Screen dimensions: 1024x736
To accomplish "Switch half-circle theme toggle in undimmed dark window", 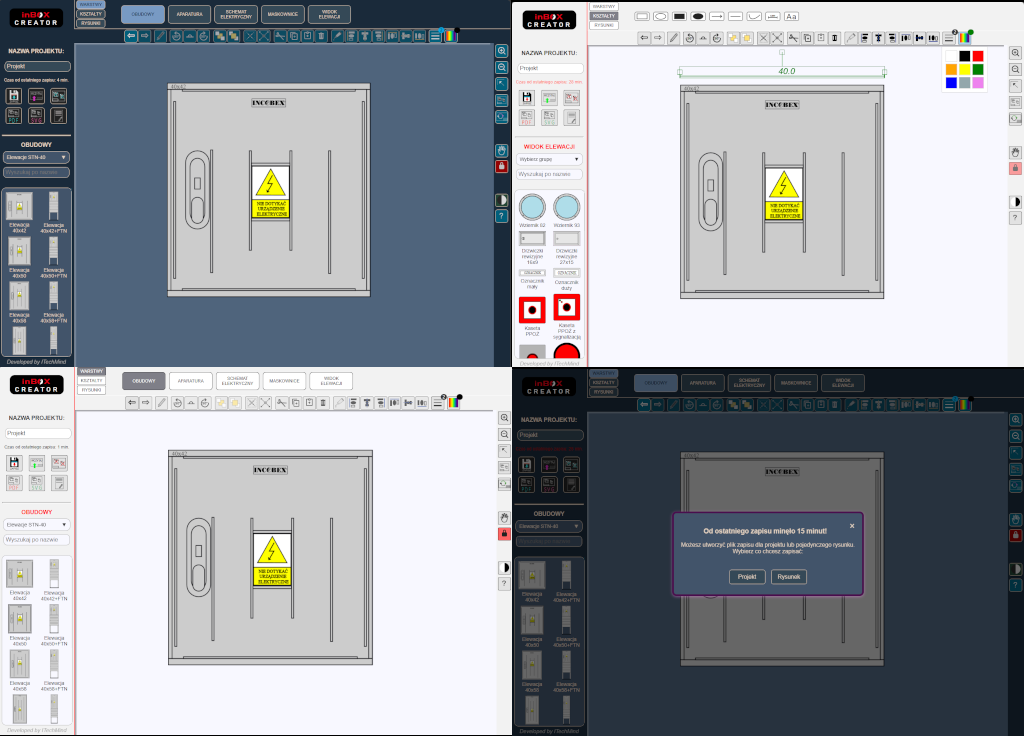I will click(502, 200).
